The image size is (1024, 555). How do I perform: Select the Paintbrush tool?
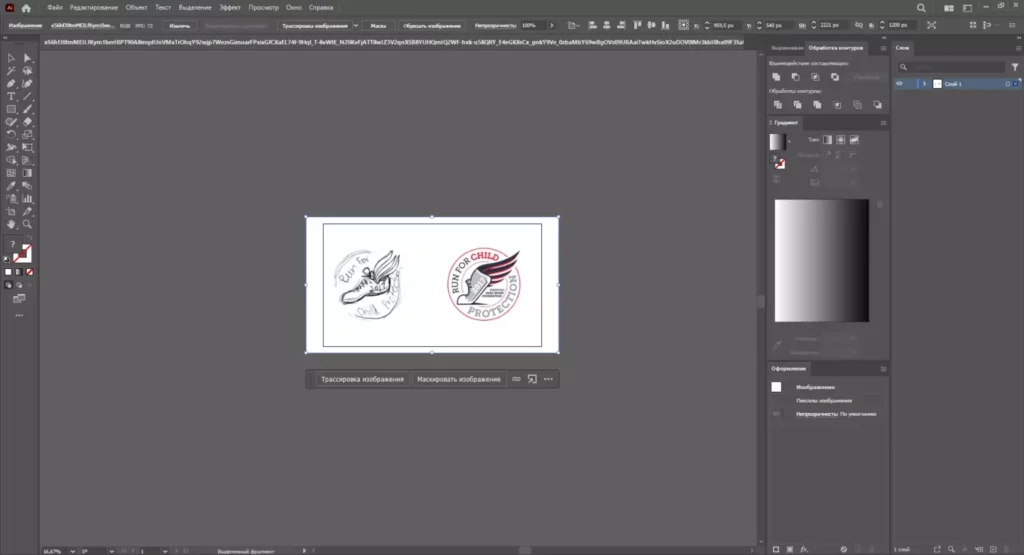[27, 110]
